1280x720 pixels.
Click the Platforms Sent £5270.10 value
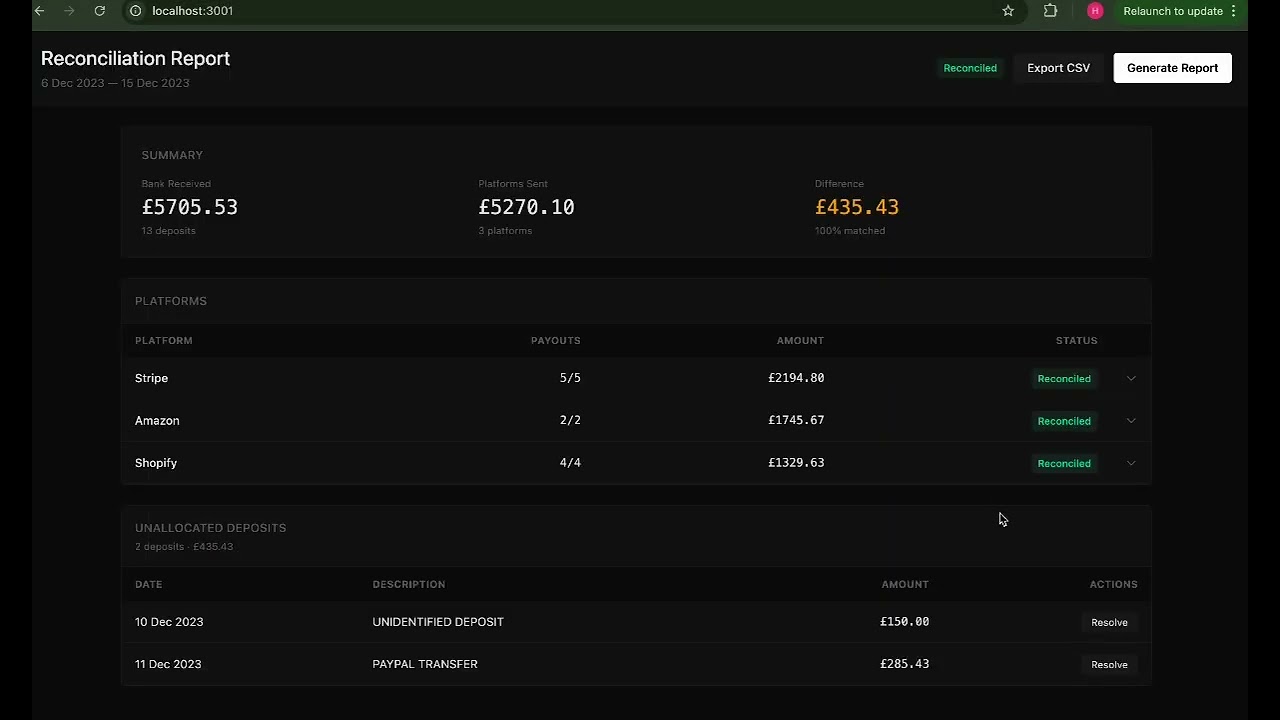(526, 207)
